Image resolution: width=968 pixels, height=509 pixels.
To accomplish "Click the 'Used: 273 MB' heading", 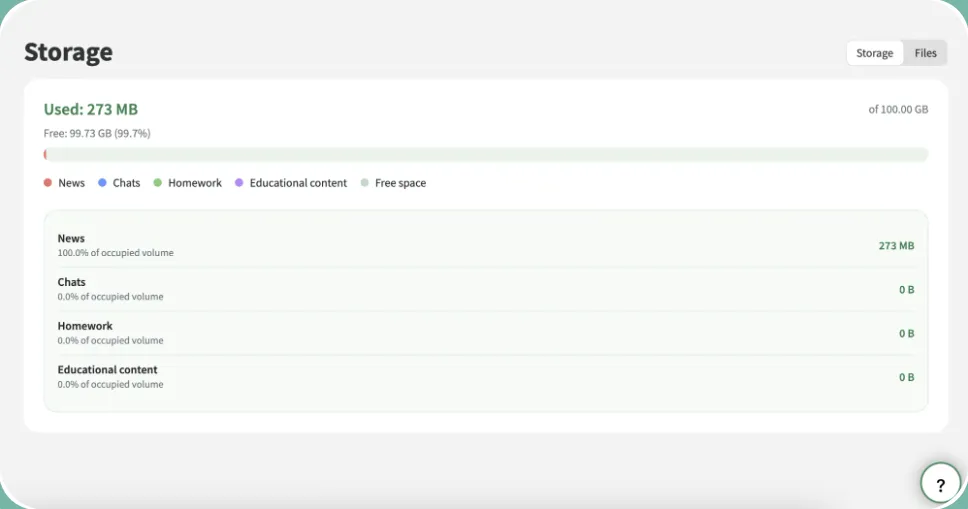I will coord(91,109).
